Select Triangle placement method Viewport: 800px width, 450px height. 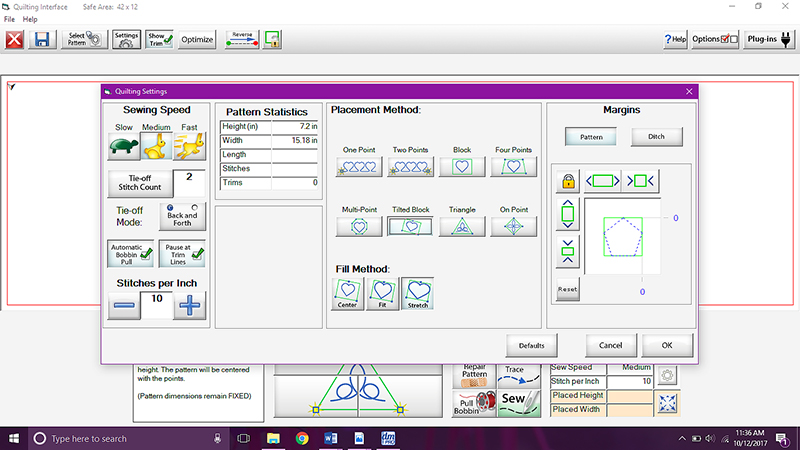coord(462,226)
